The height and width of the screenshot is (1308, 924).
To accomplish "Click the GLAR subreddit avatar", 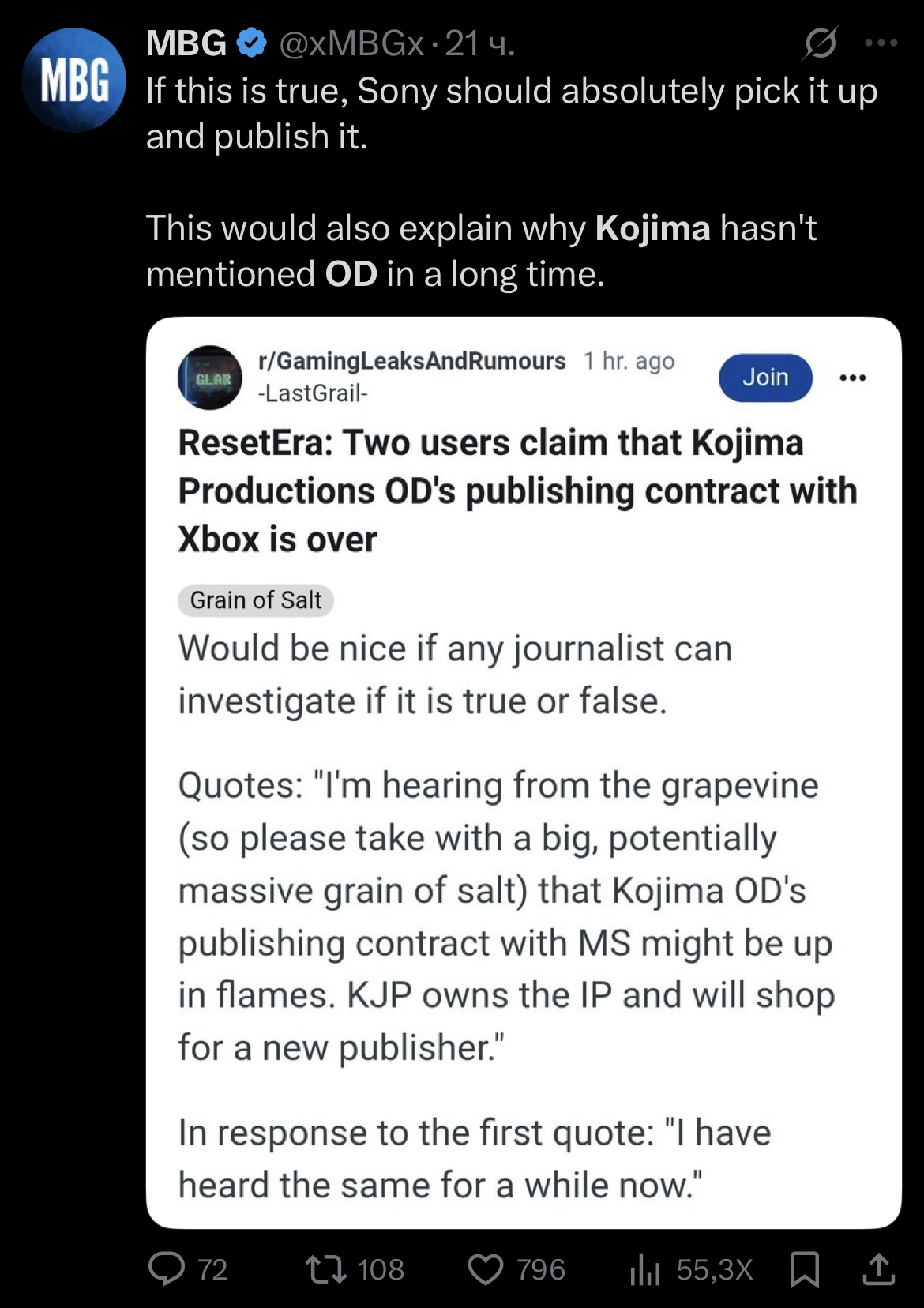I will (209, 378).
